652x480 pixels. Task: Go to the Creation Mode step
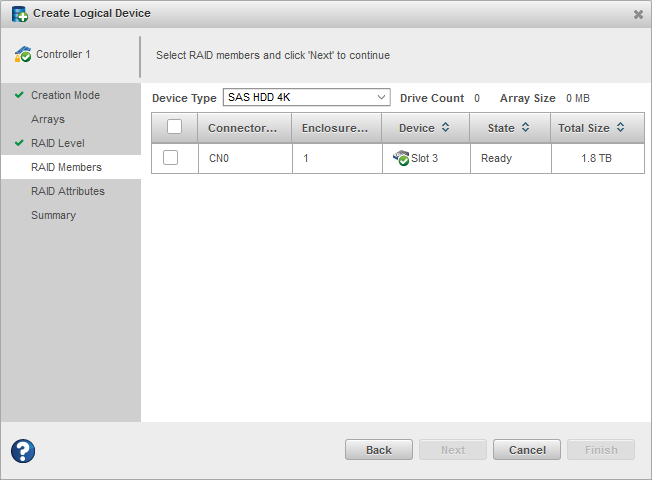click(x=65, y=95)
